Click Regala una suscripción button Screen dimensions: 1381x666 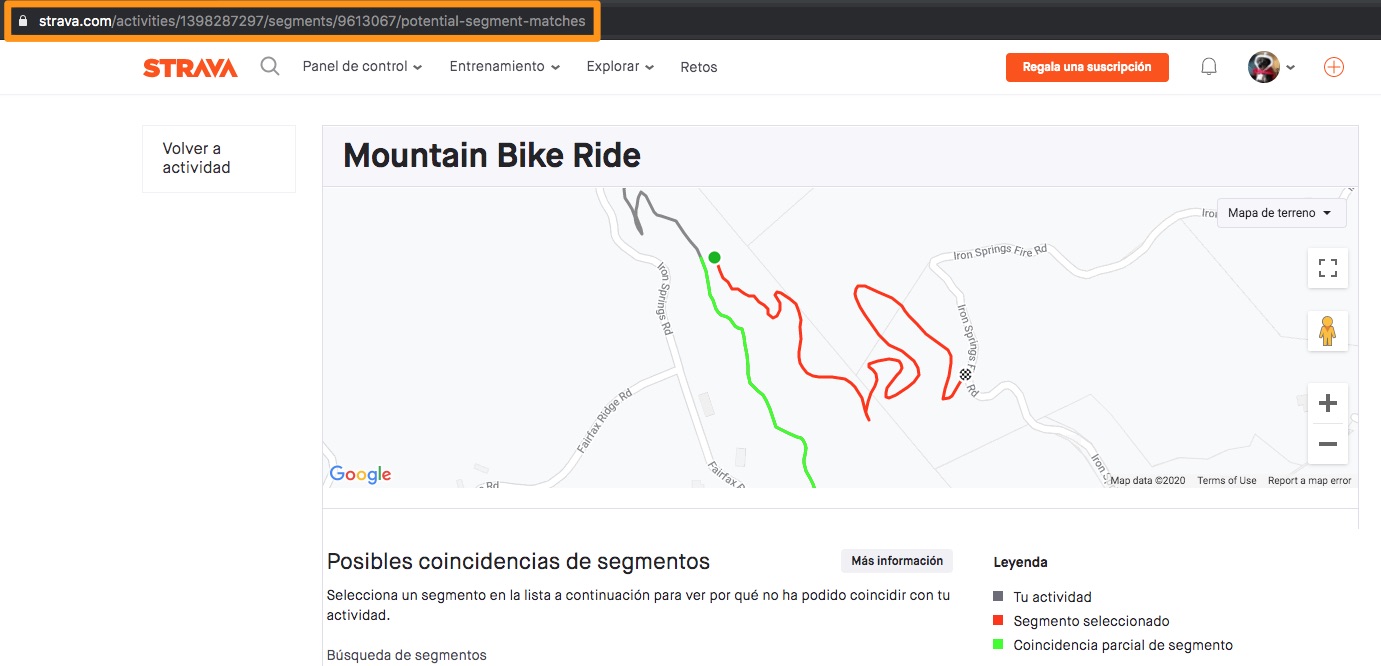[1087, 67]
